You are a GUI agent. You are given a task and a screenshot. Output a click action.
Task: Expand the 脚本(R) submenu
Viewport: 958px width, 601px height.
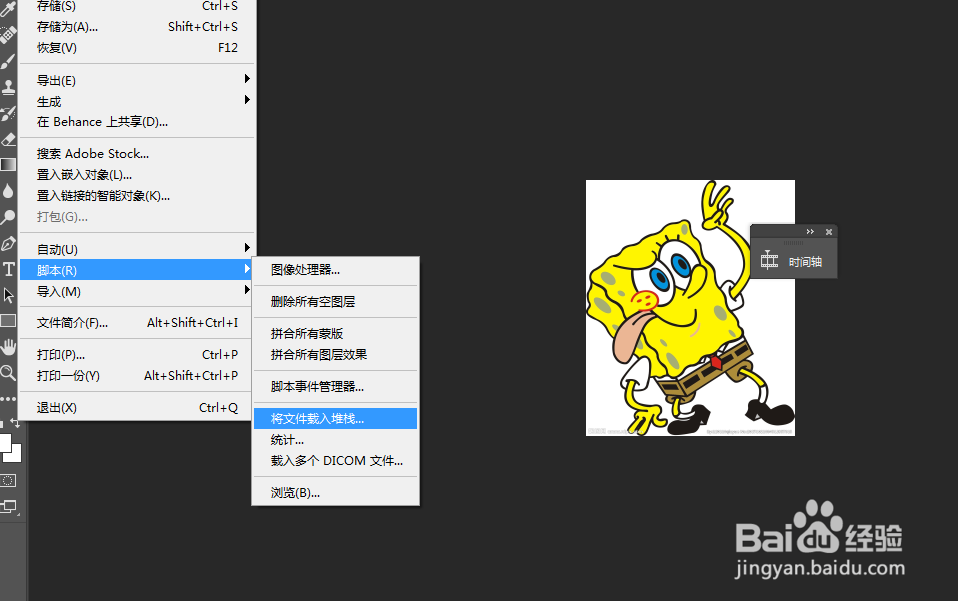click(x=137, y=270)
